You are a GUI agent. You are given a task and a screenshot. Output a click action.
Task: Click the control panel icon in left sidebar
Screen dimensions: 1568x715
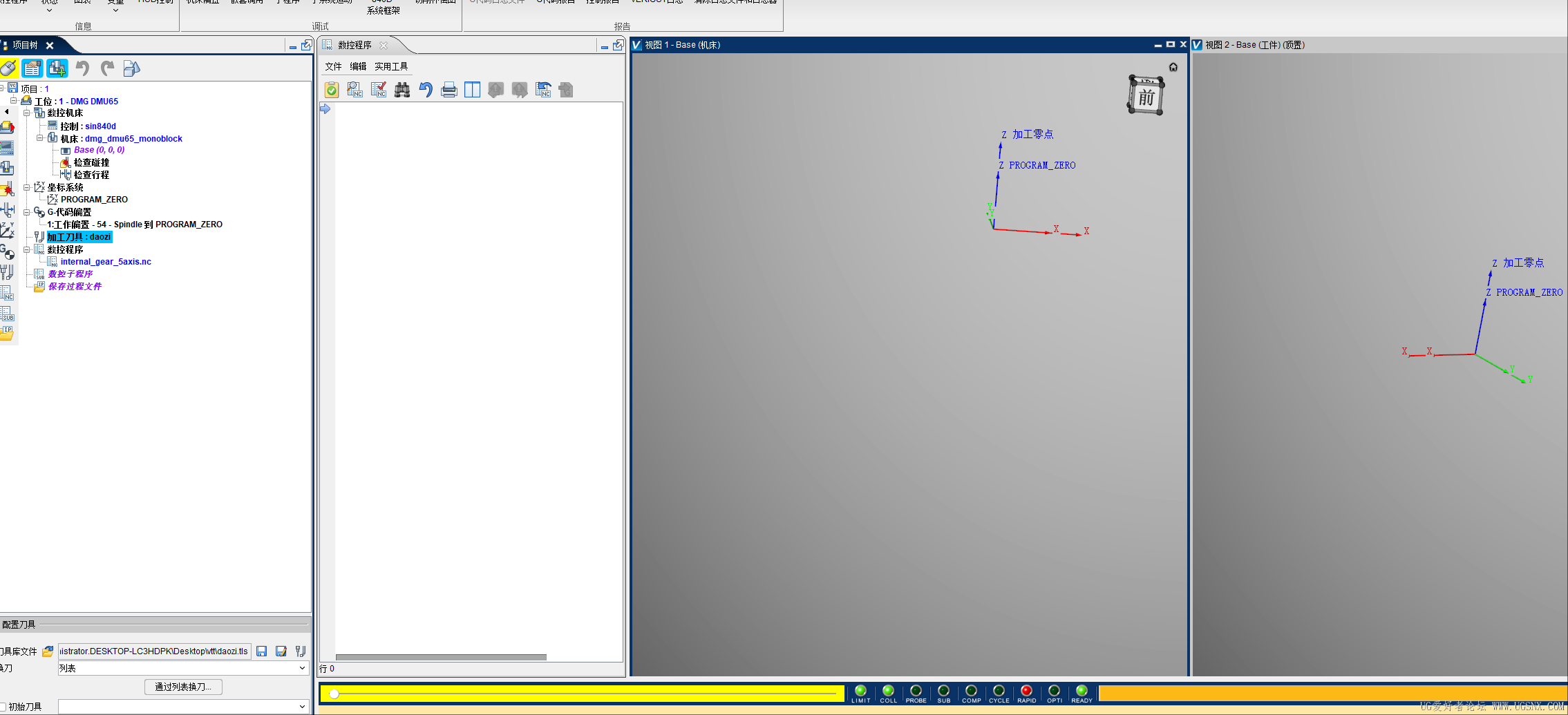tap(7, 148)
